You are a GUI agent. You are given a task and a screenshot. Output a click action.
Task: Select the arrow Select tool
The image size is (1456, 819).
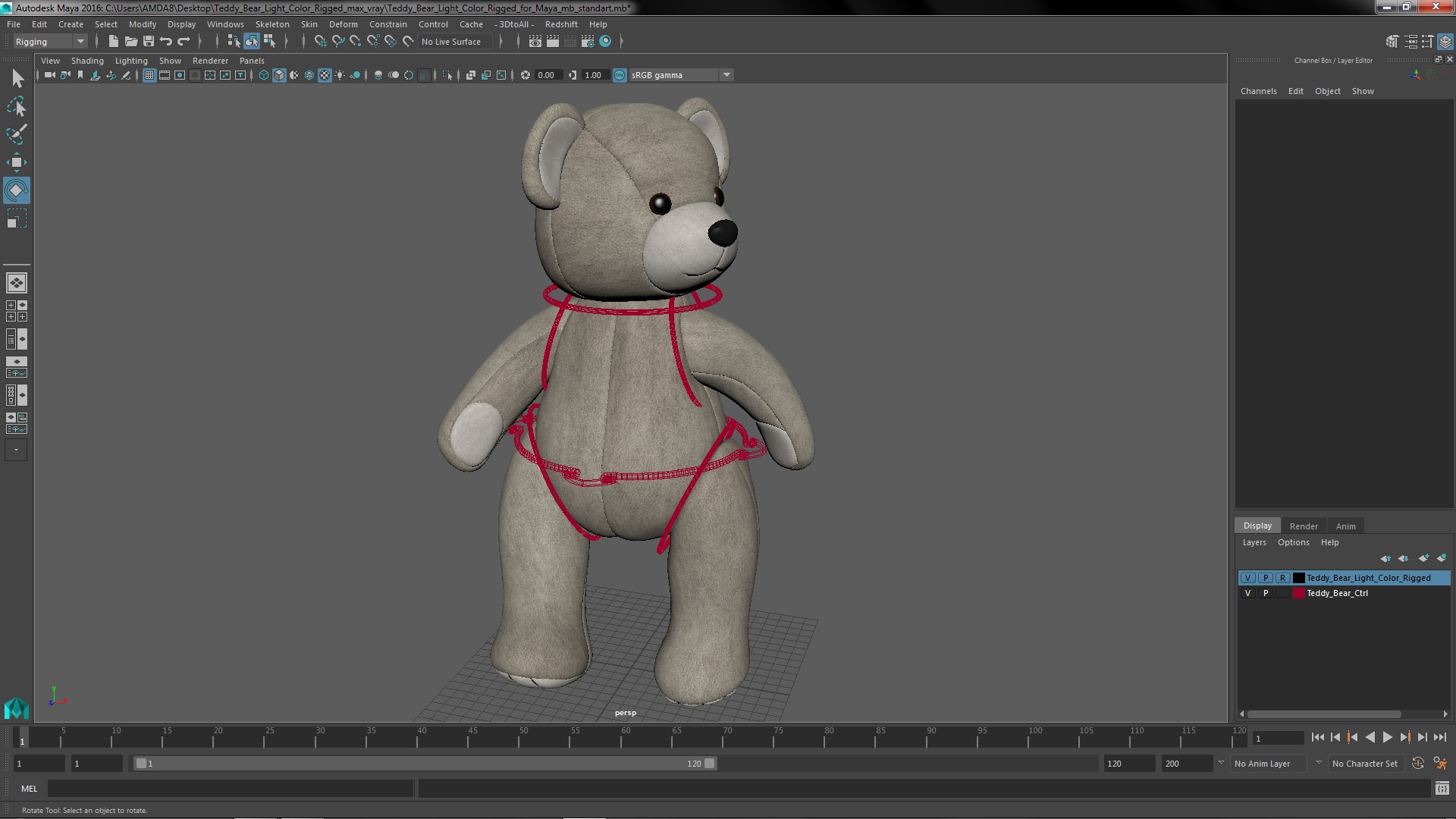(x=17, y=78)
